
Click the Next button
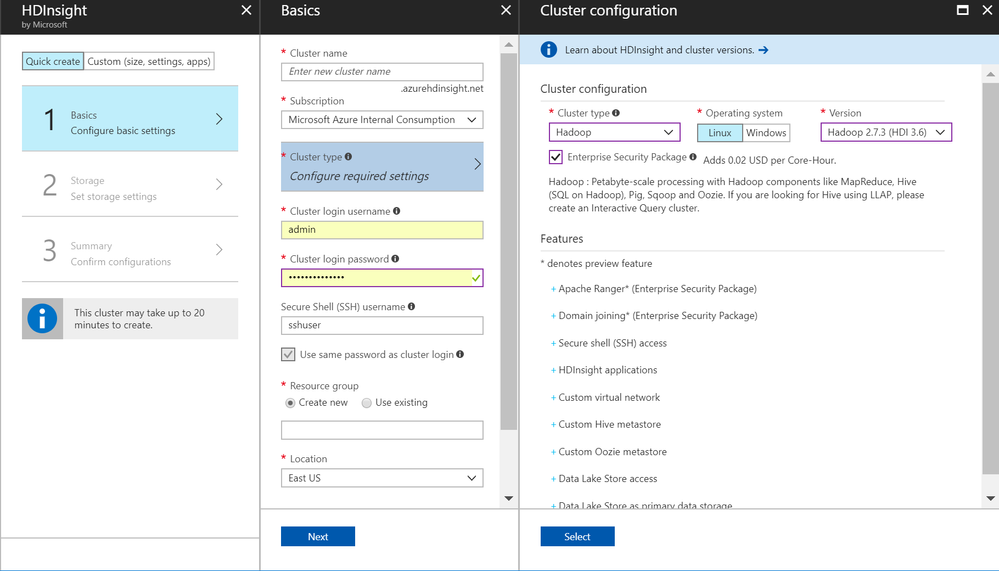(318, 537)
